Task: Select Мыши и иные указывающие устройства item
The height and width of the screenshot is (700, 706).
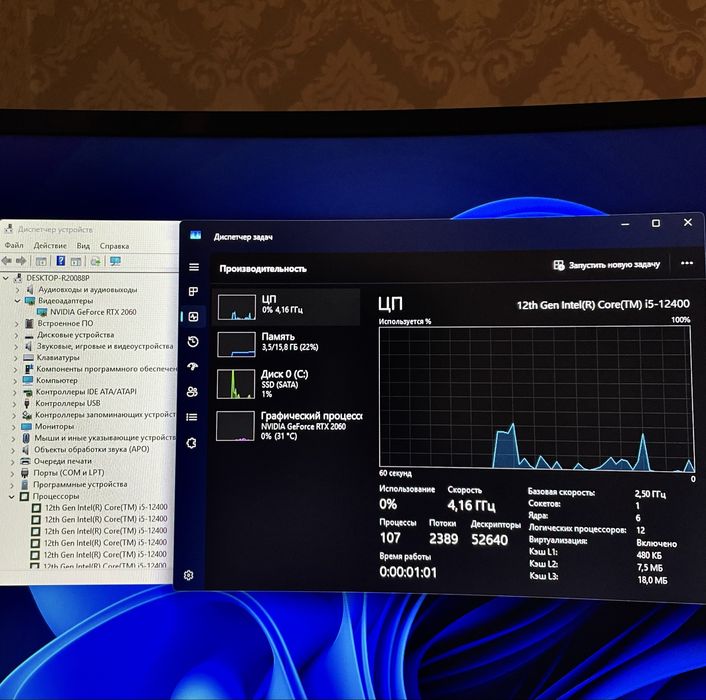Action: pos(105,438)
